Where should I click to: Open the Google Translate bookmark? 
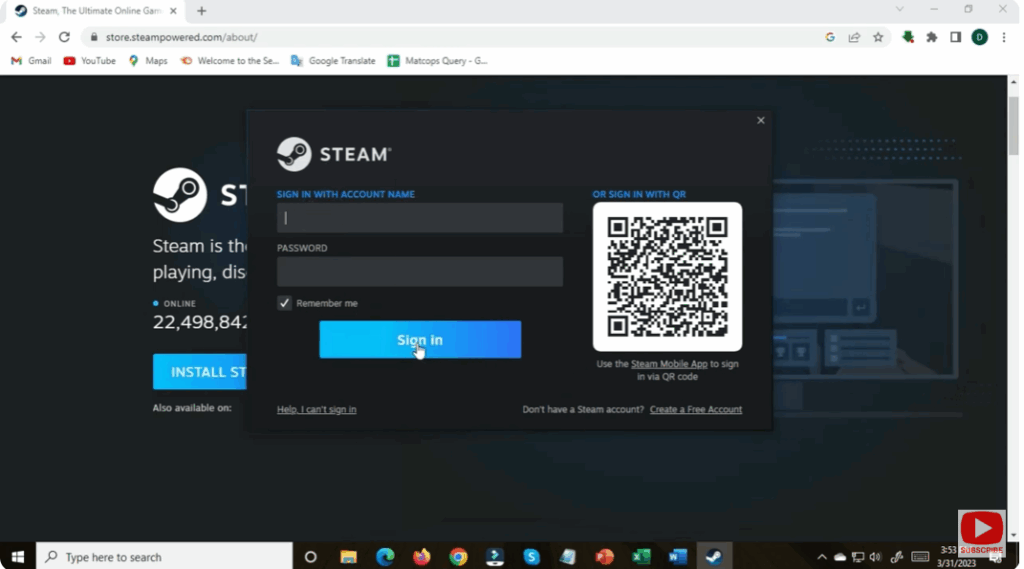(334, 61)
